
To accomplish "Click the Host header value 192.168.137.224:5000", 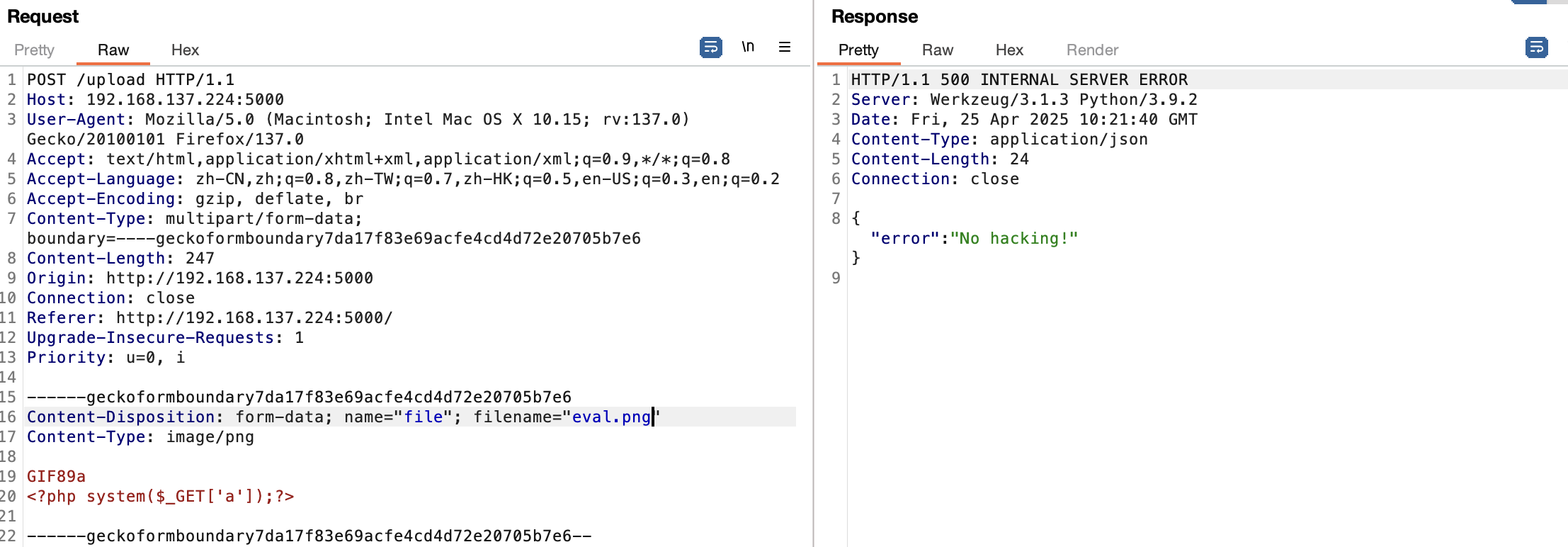I will [185, 99].
